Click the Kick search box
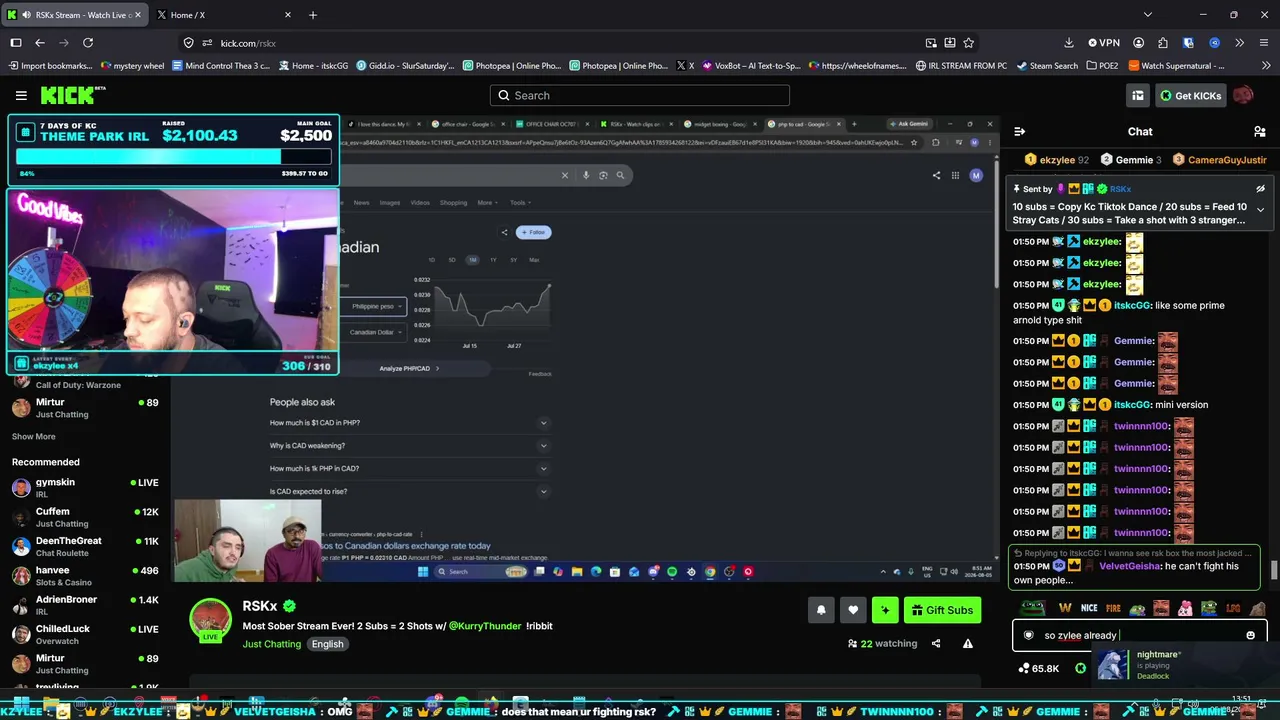 pyautogui.click(x=640, y=95)
